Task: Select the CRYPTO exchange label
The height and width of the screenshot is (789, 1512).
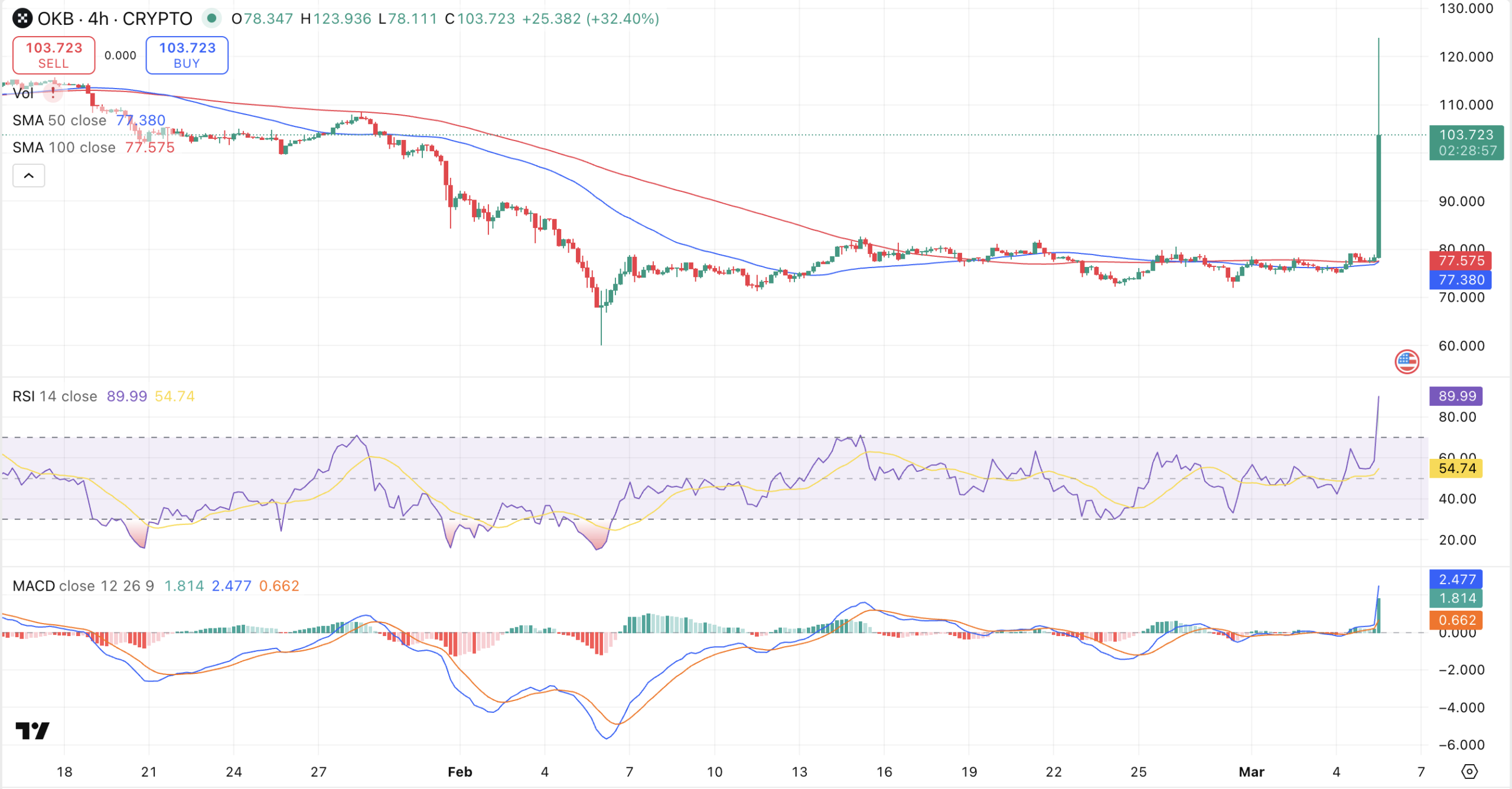Action: [157, 18]
